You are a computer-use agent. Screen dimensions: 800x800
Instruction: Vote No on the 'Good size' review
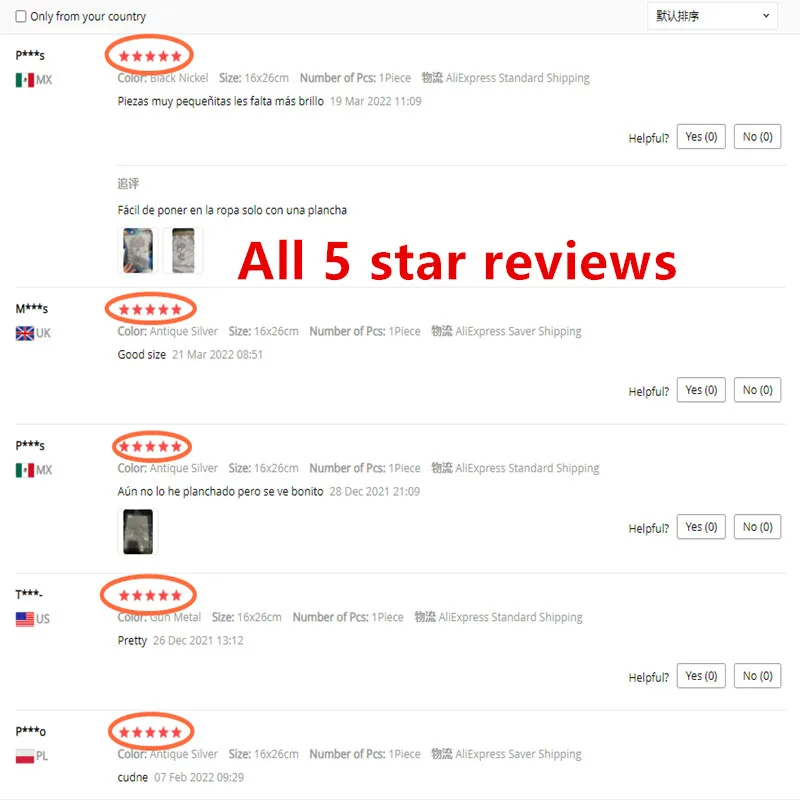coord(757,390)
